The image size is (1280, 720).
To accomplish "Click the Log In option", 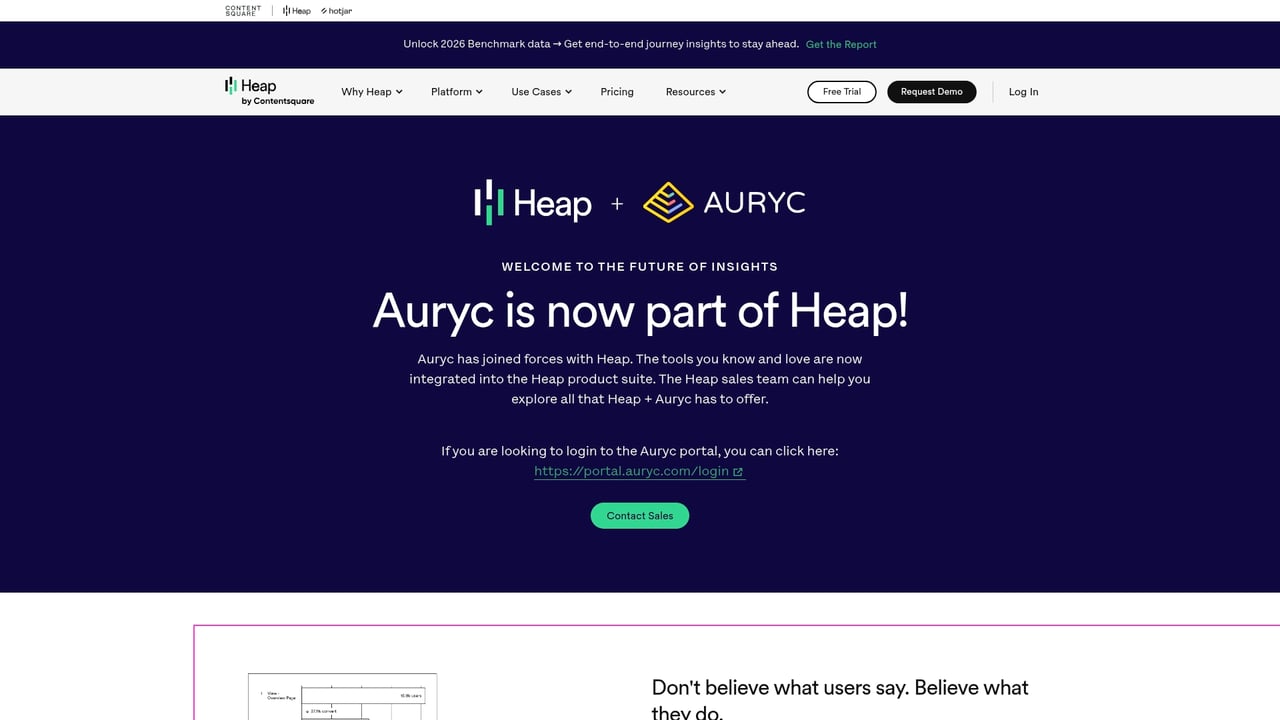I will click(1023, 91).
